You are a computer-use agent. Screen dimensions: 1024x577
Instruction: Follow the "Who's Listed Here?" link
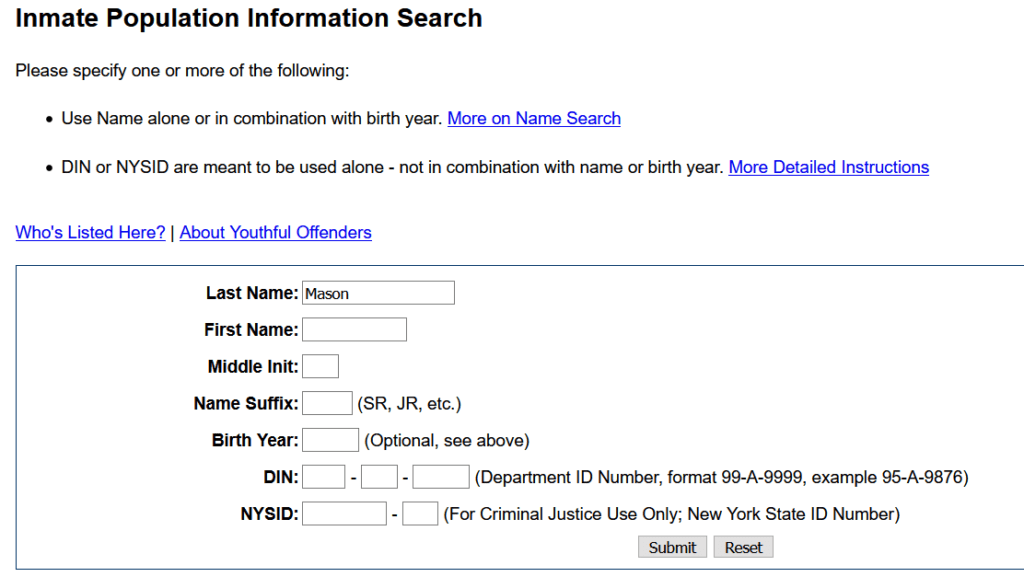[x=89, y=232]
